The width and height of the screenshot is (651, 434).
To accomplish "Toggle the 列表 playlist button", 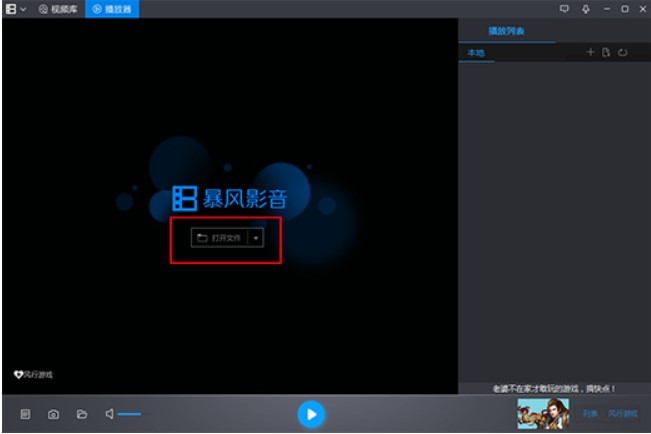I will pyautogui.click(x=590, y=414).
